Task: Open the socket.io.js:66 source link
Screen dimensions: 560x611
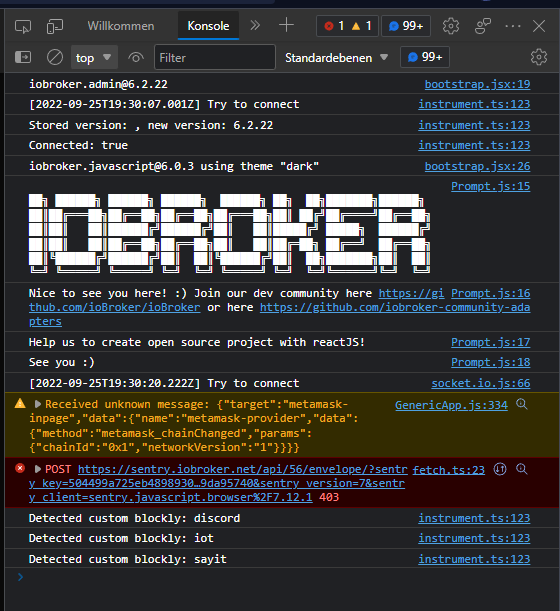Action: (481, 383)
